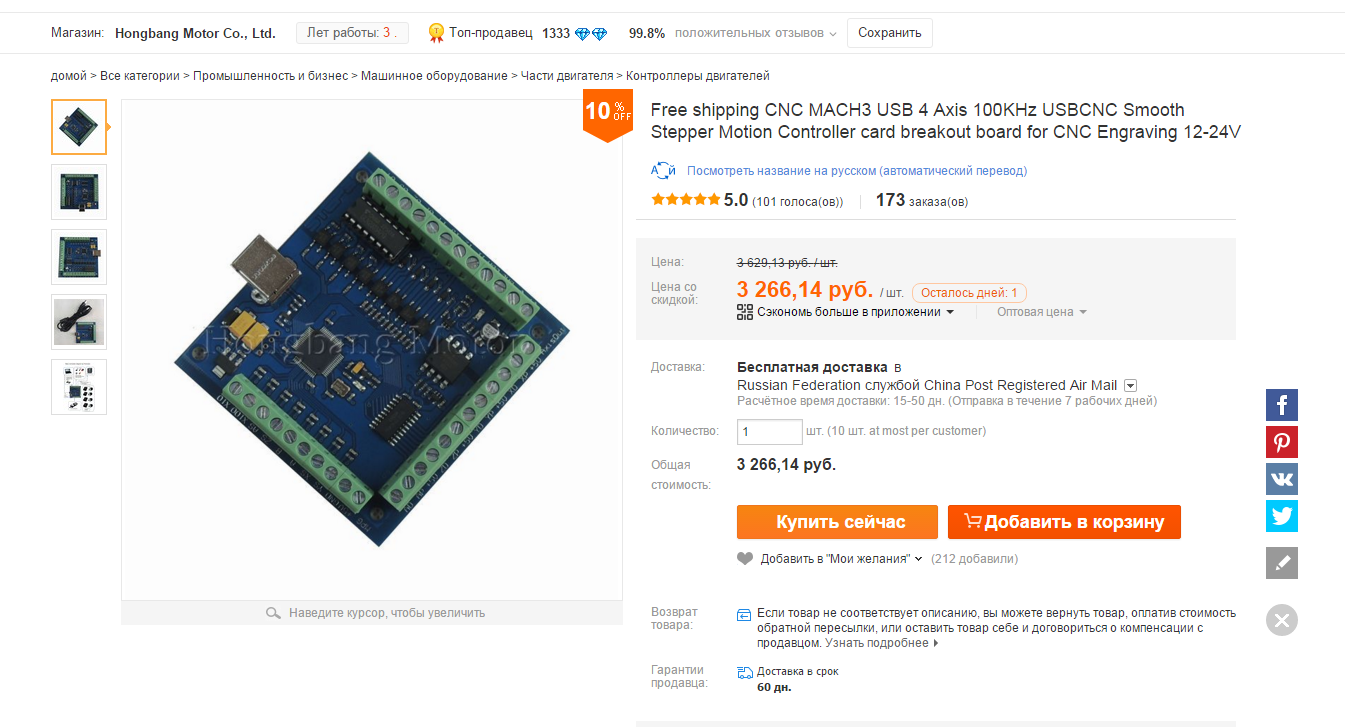Image resolution: width=1345 pixels, height=727 pixels.
Task: View the product title in Russian
Action: click(x=856, y=171)
